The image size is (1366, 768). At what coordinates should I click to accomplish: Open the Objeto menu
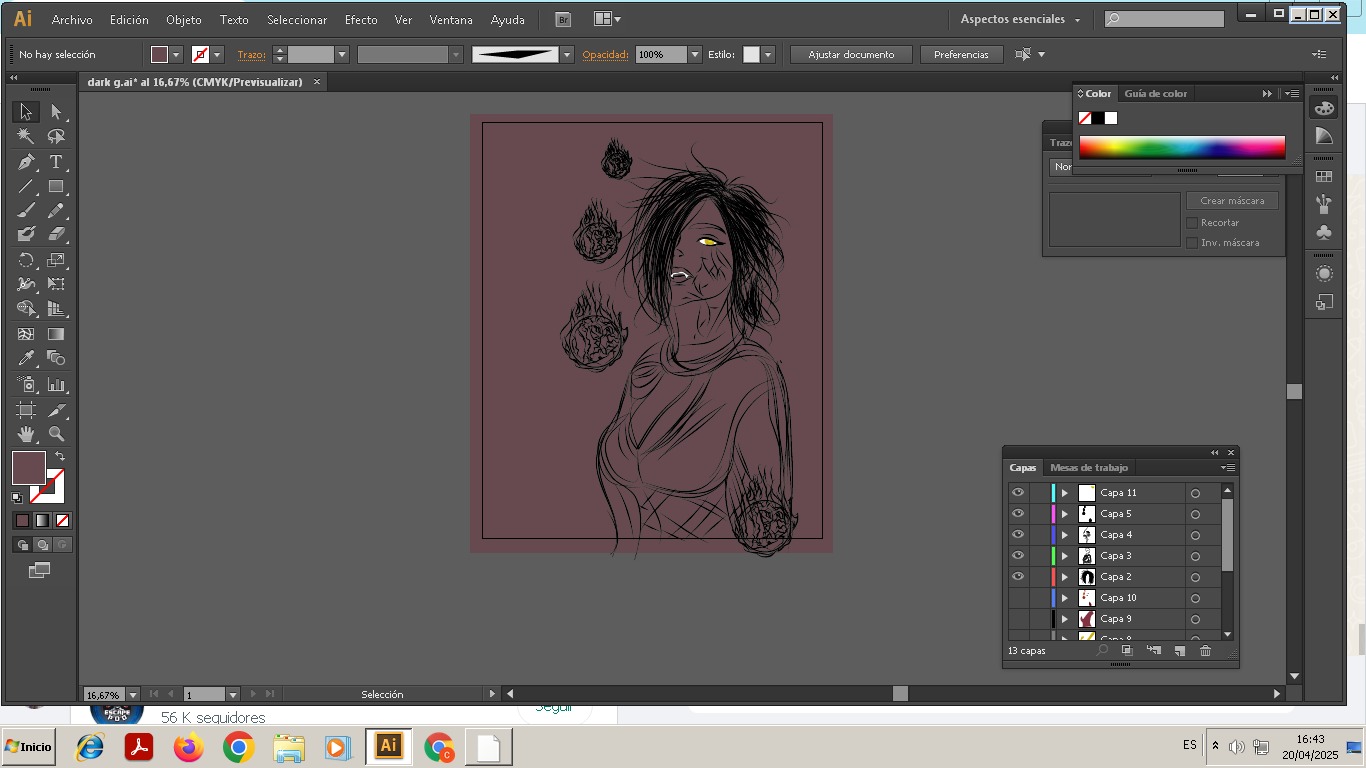184,20
